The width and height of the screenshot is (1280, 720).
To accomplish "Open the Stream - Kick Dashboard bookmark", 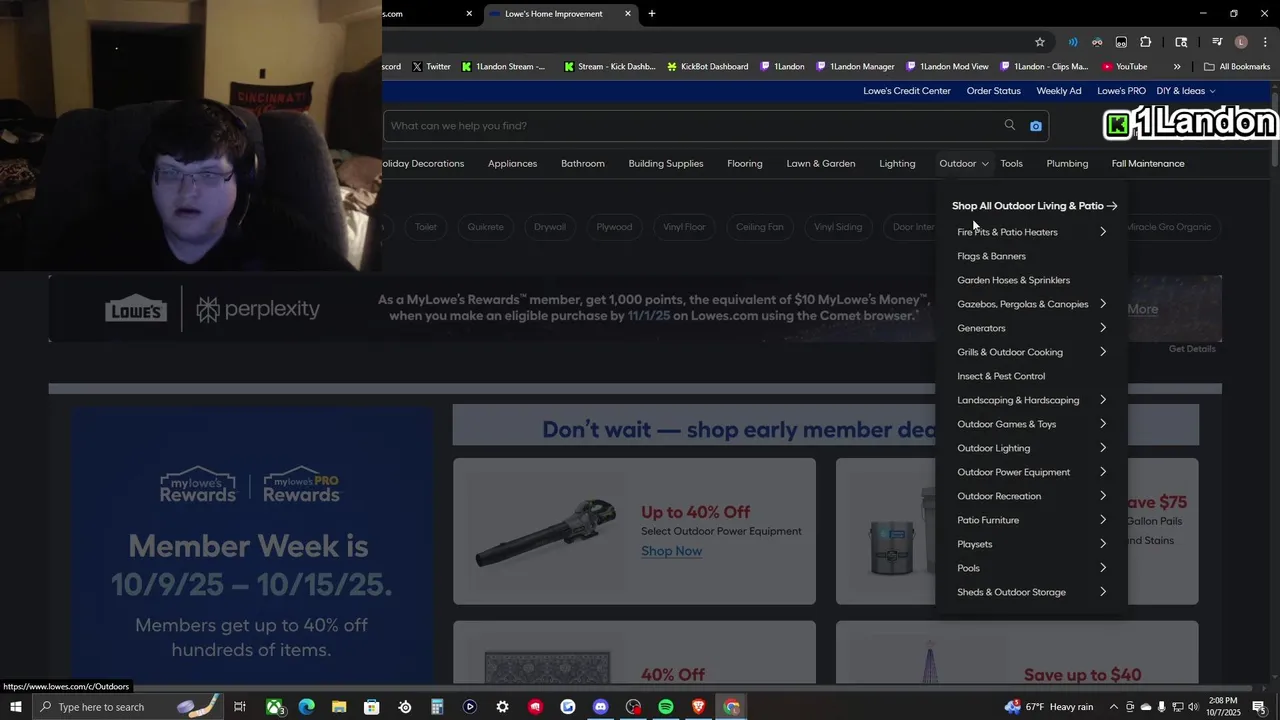I will tap(610, 67).
